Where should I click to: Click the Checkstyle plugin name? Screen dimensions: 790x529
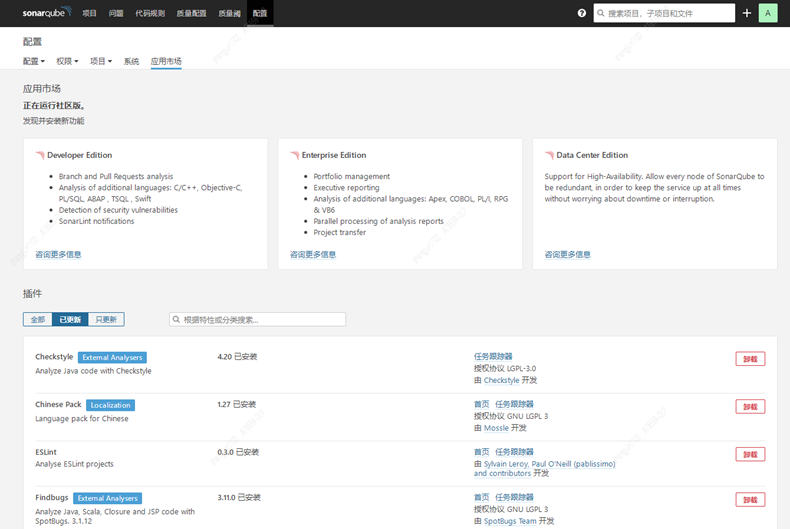point(54,356)
